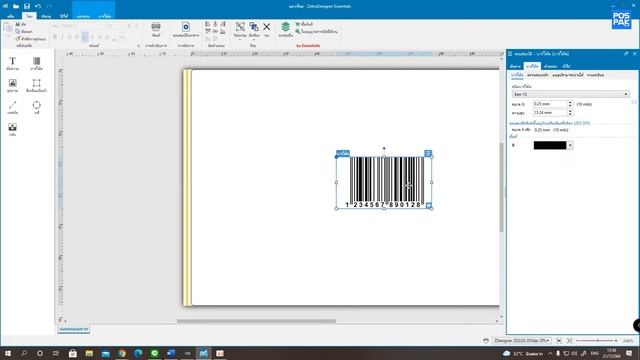Switch to the fourth tab in properties panel

[566, 66]
